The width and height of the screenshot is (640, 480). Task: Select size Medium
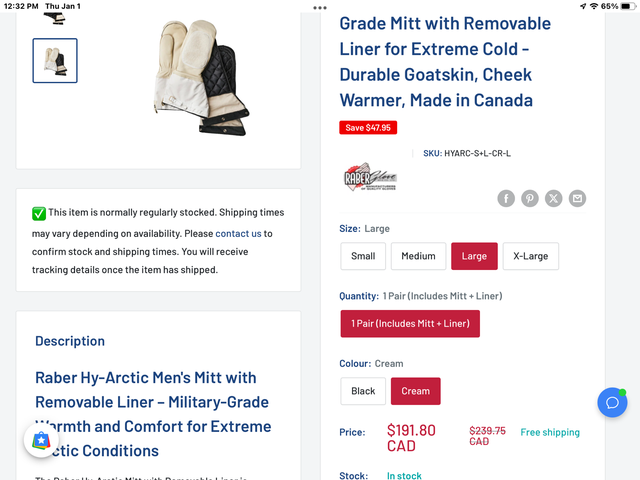418,256
